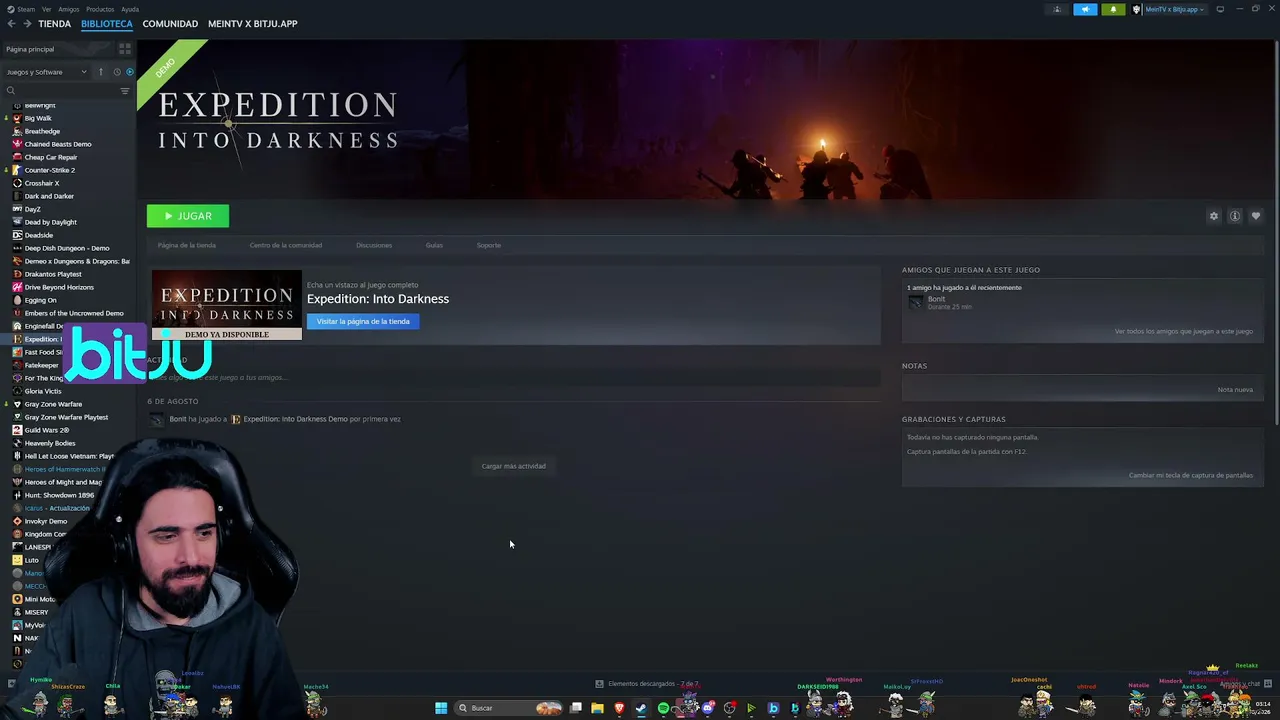Open the Ayuda menu
Image resolution: width=1280 pixels, height=720 pixels.
click(130, 9)
